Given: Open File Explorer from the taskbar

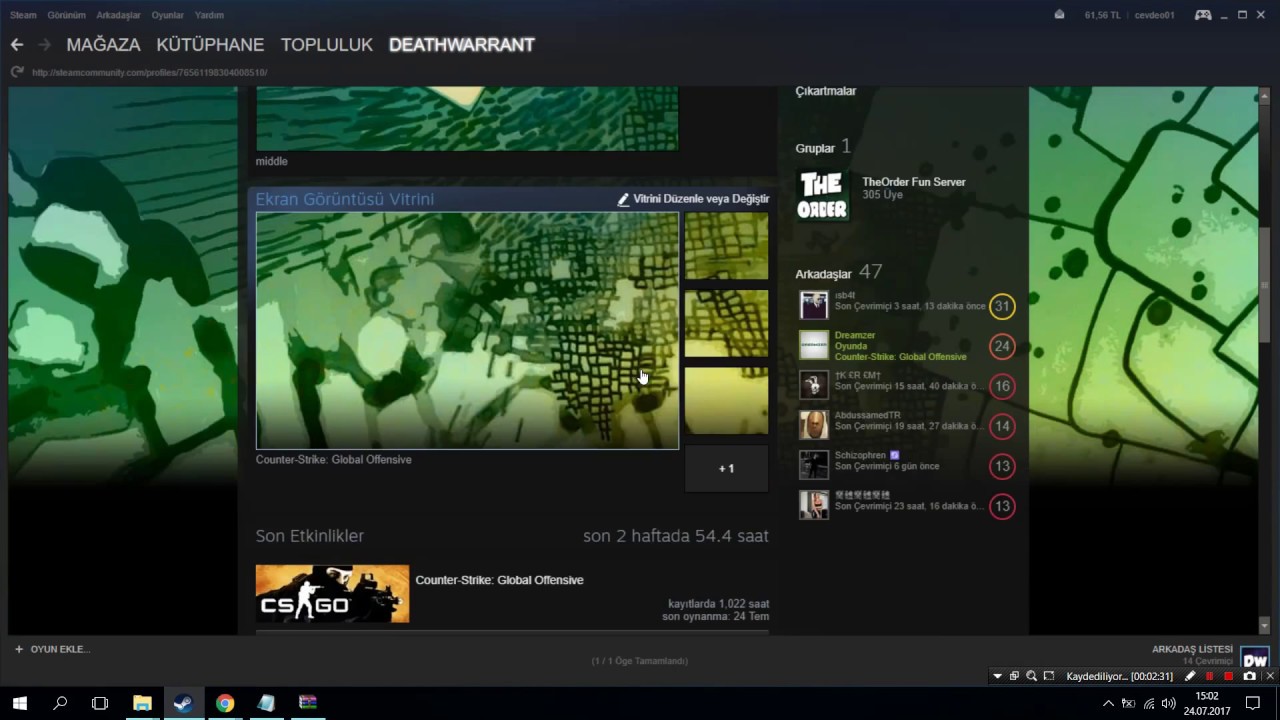Looking at the screenshot, I should pyautogui.click(x=142, y=703).
